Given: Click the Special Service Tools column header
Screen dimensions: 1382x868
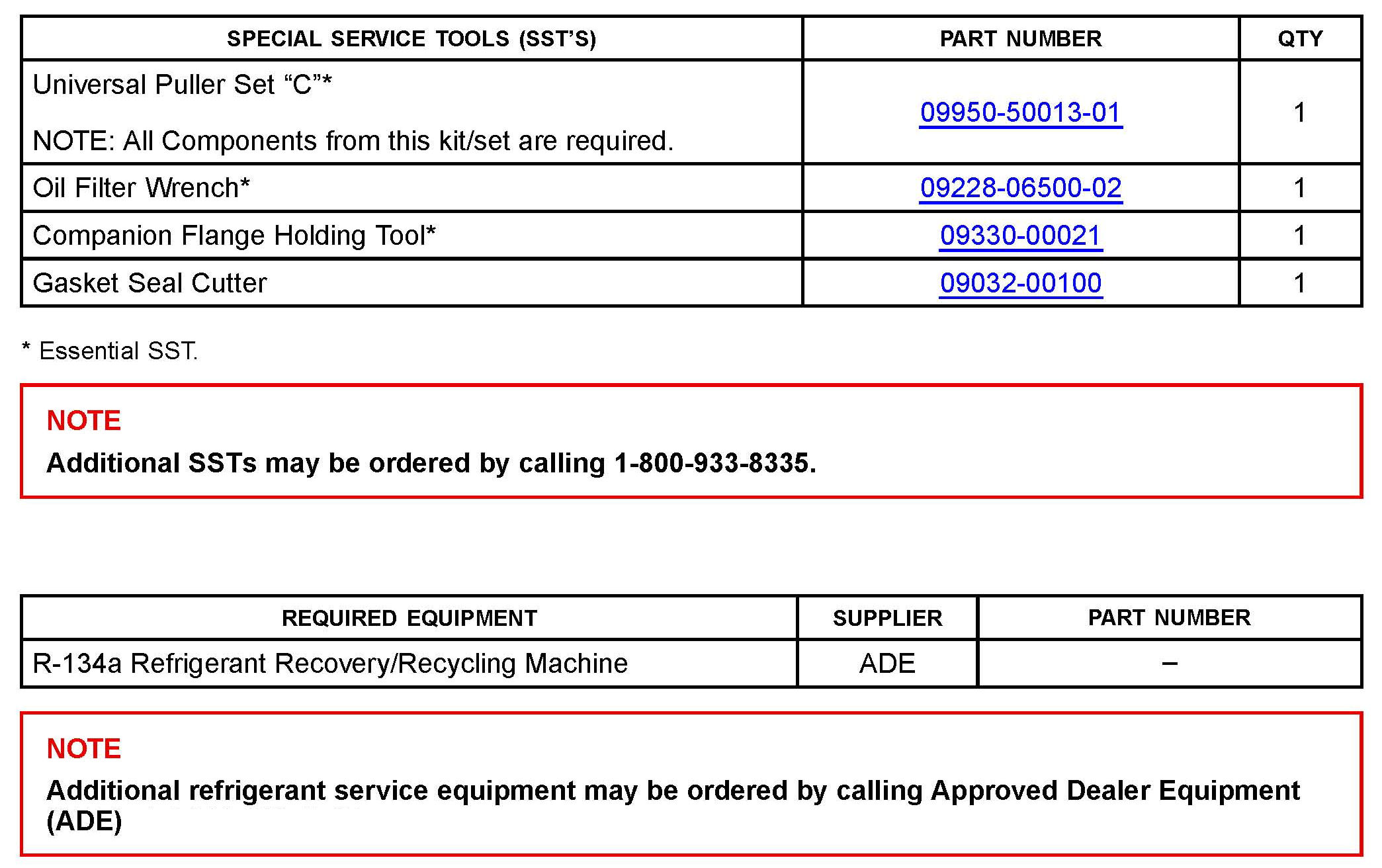Looking at the screenshot, I should click(411, 39).
